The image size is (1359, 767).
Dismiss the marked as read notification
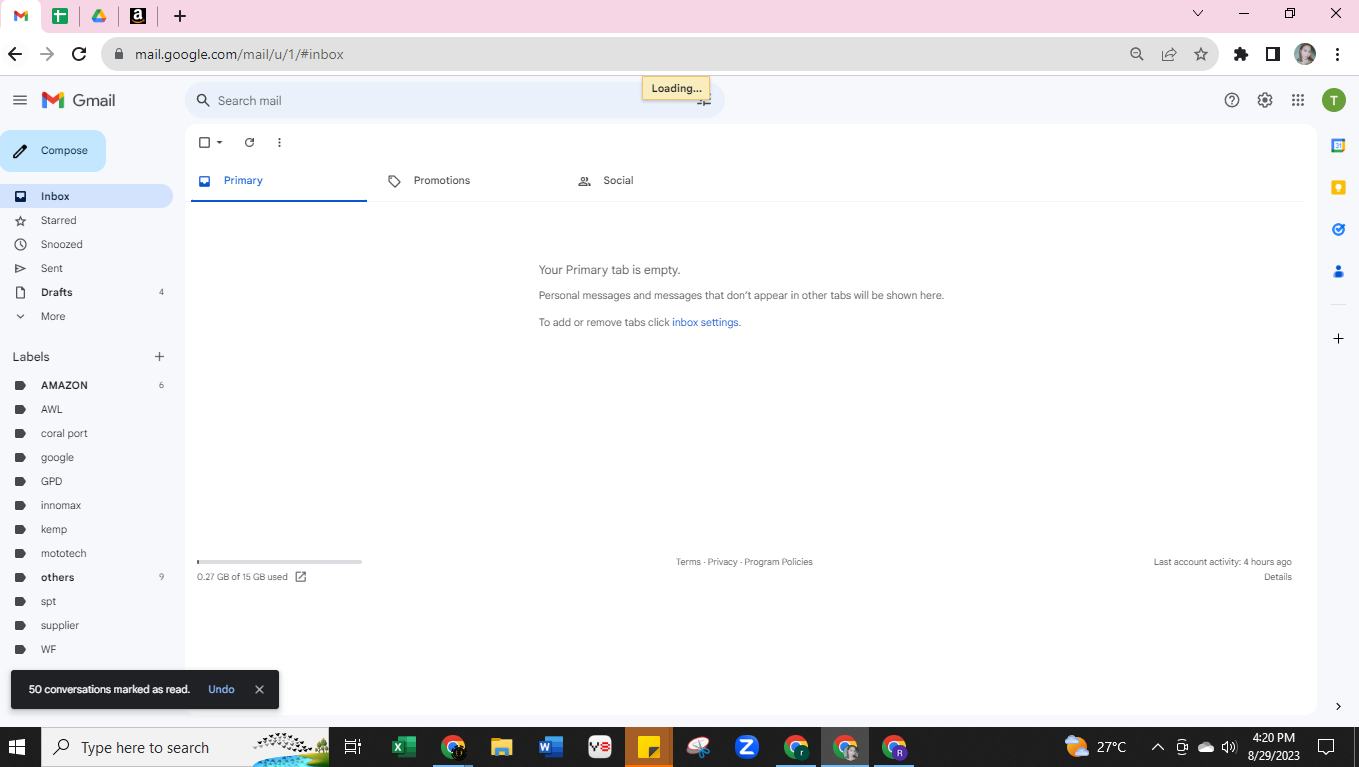(259, 689)
